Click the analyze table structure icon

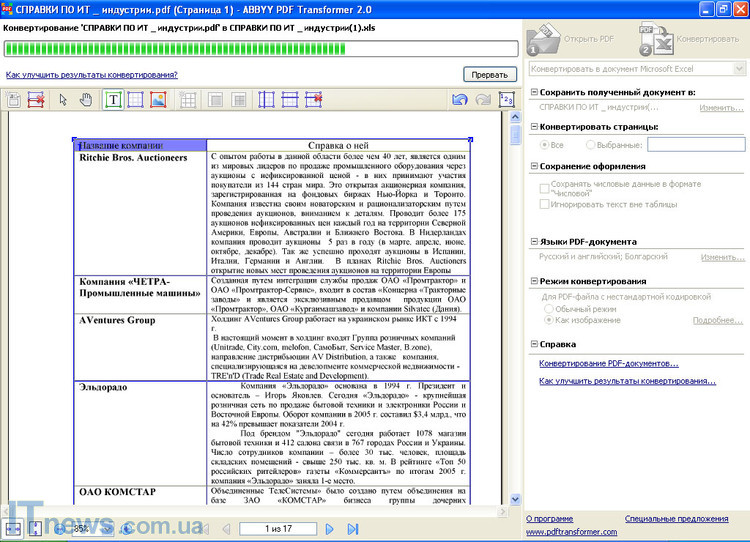[x=188, y=100]
